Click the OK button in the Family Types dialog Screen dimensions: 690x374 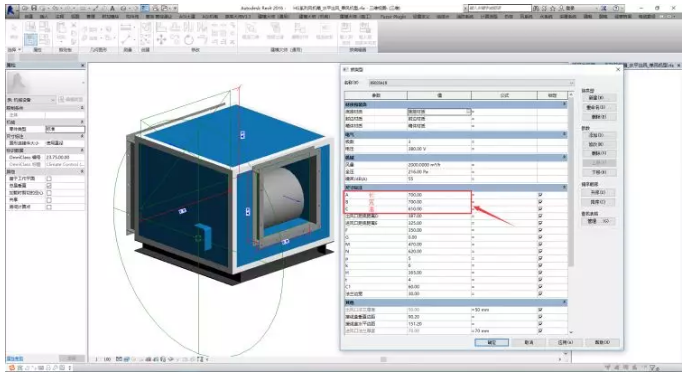point(492,342)
